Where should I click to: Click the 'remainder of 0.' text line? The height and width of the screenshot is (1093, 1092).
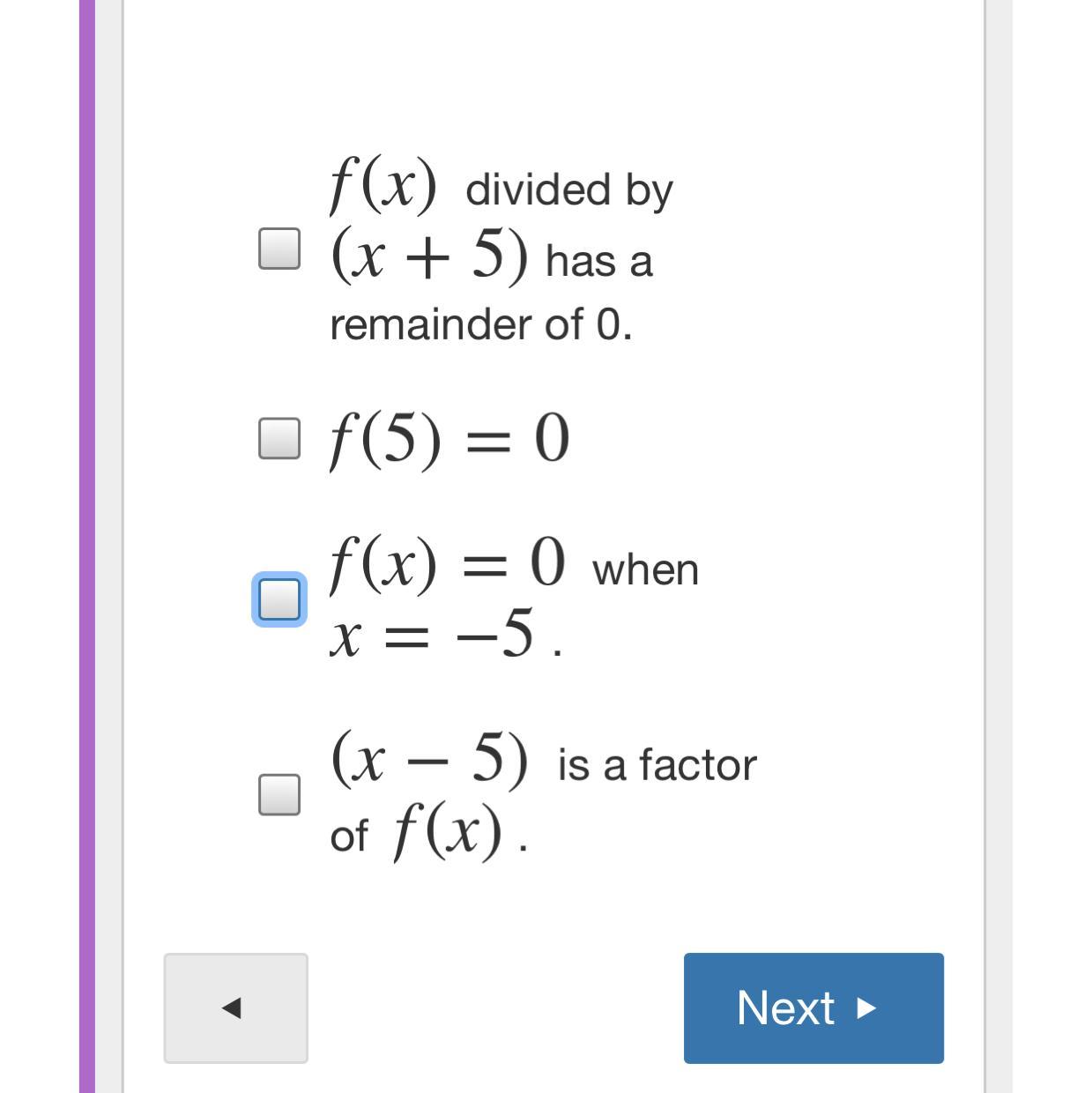tap(481, 324)
